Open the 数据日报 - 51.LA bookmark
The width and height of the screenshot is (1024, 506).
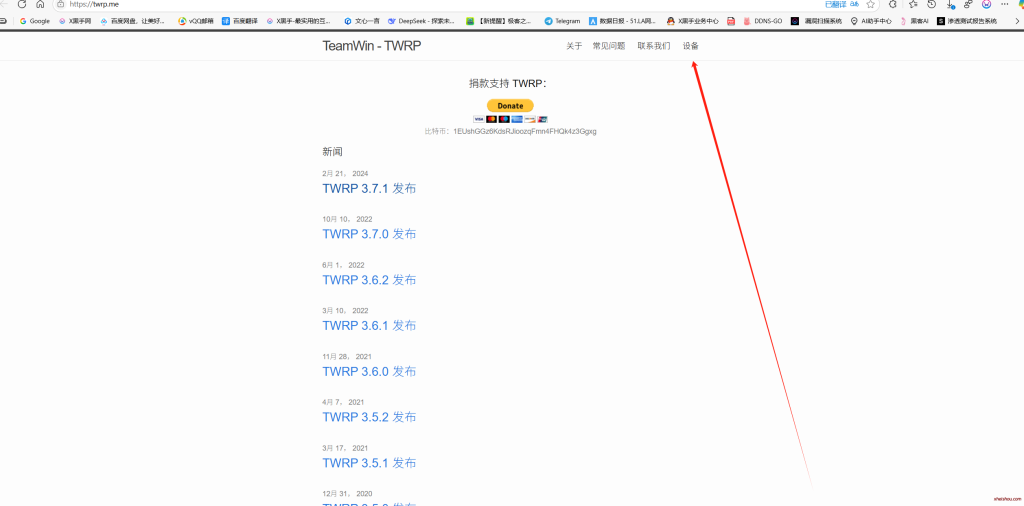click(x=623, y=21)
